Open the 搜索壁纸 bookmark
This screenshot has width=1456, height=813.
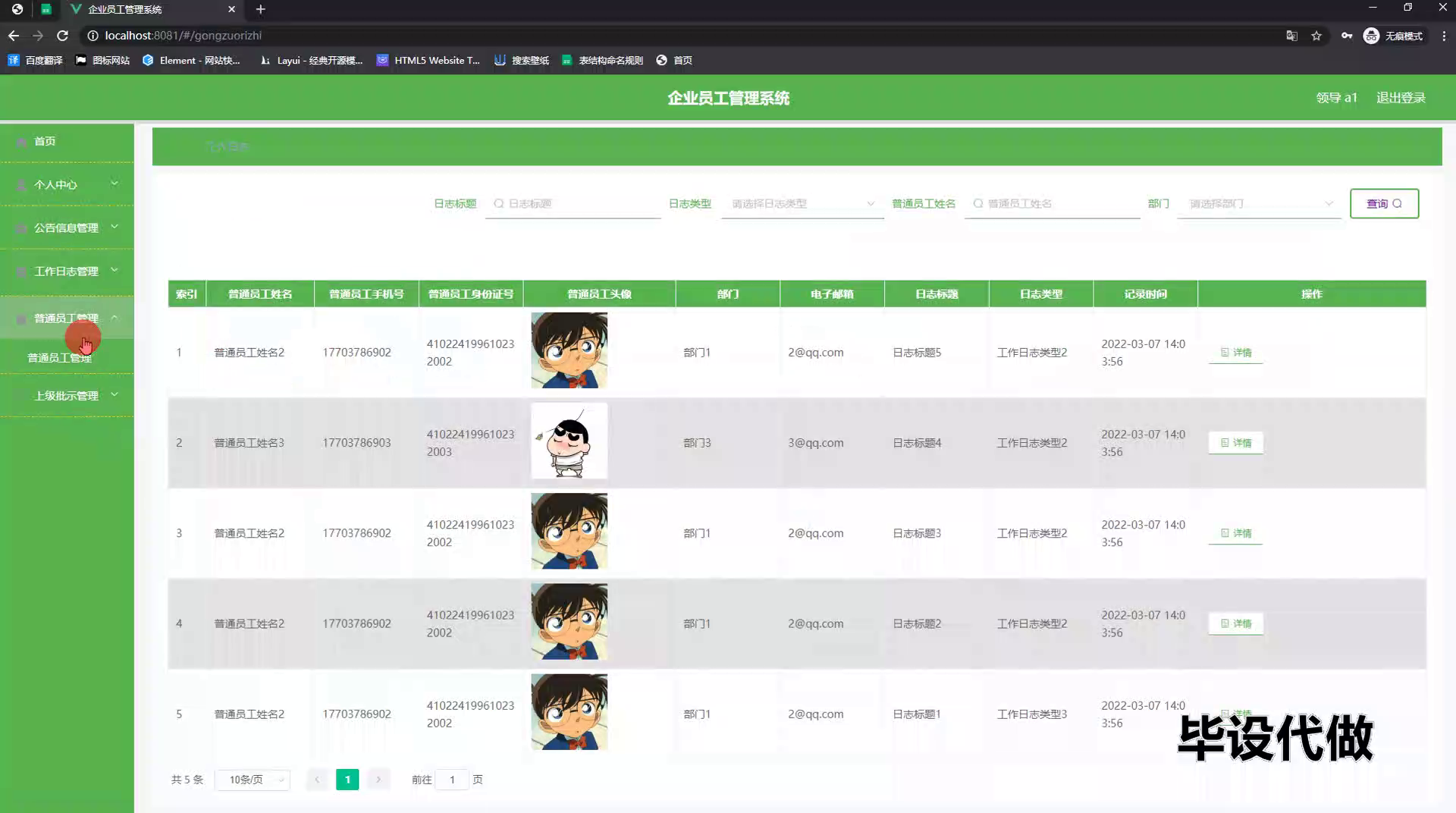tap(522, 60)
